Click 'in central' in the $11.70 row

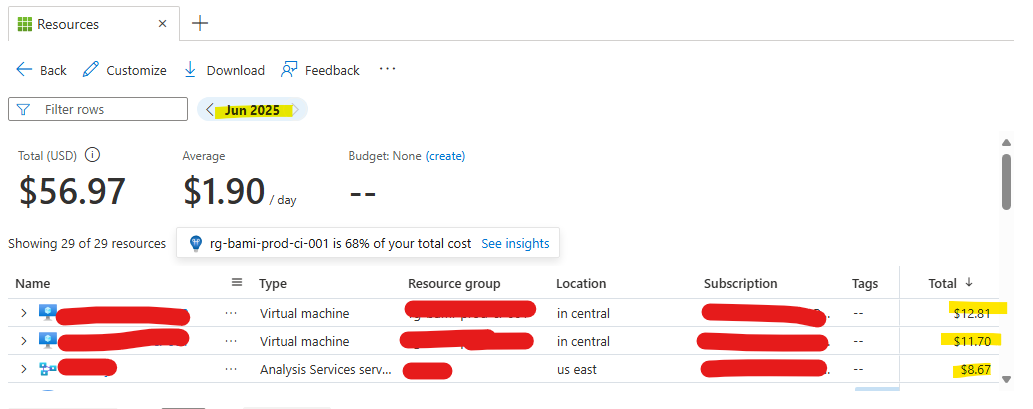(x=584, y=341)
